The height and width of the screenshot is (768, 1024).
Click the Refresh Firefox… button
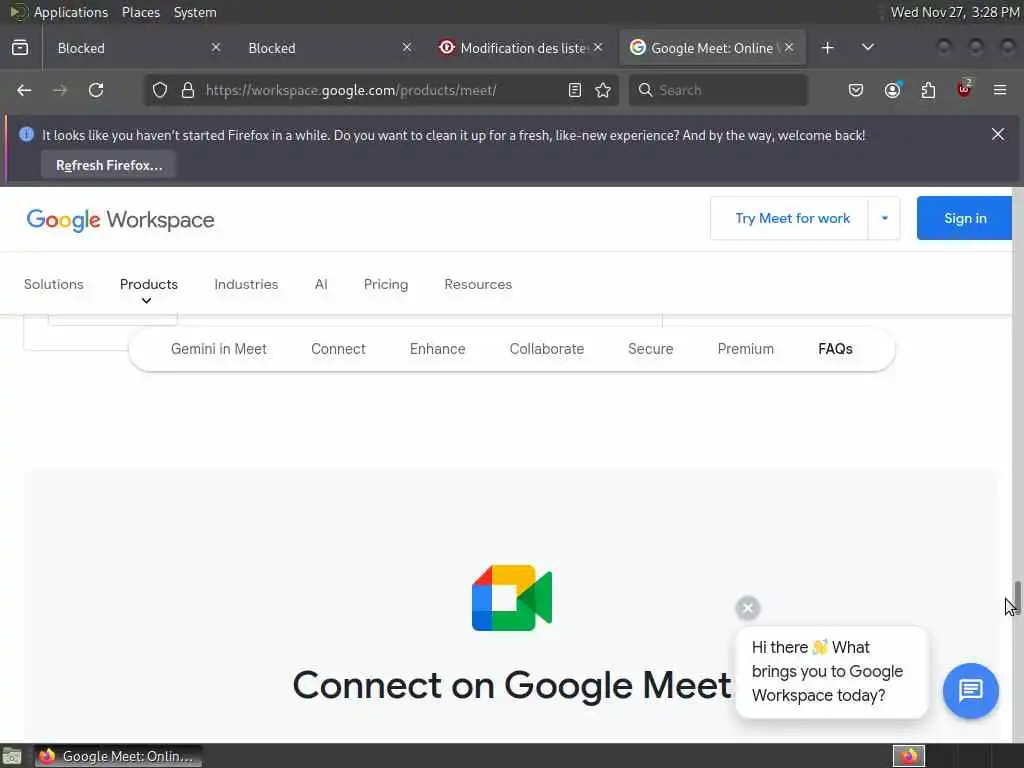pos(108,165)
